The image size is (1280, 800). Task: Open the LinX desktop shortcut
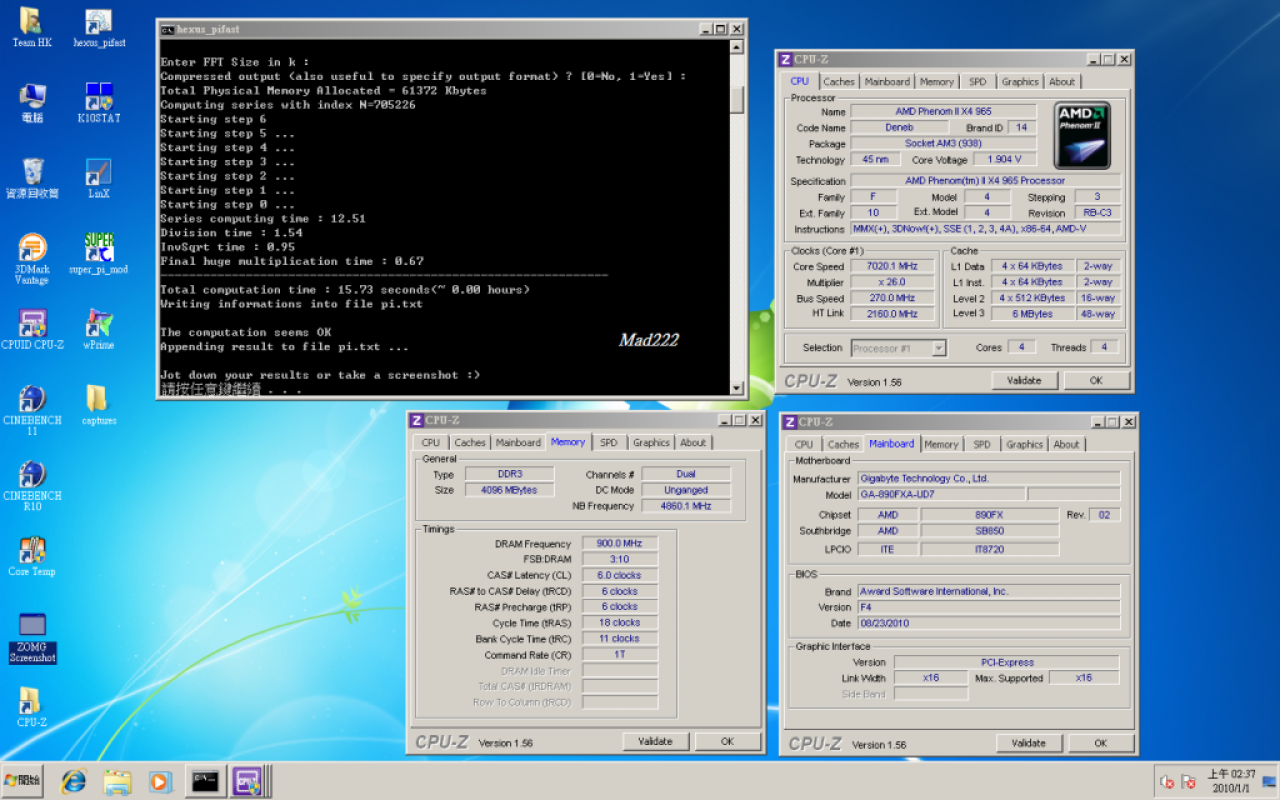click(98, 178)
